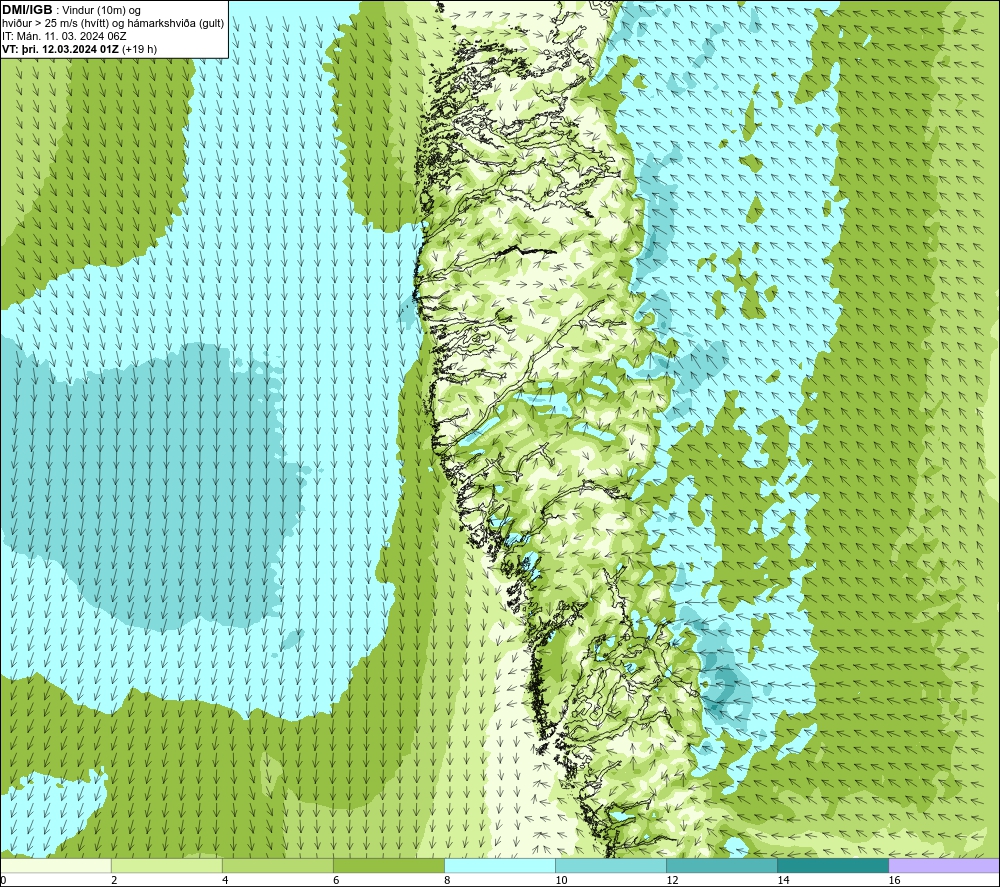
Task: Click the 'VT: þri. 12.03.2024 01Z' valid time text
Action: 60,48
